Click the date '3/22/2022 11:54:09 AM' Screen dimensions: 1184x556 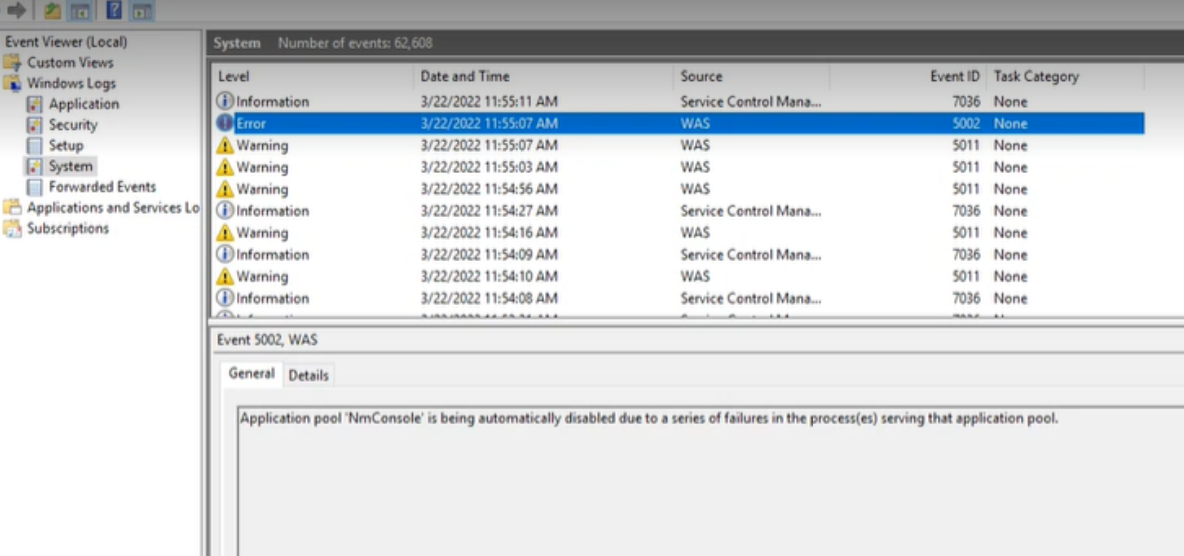click(x=489, y=255)
